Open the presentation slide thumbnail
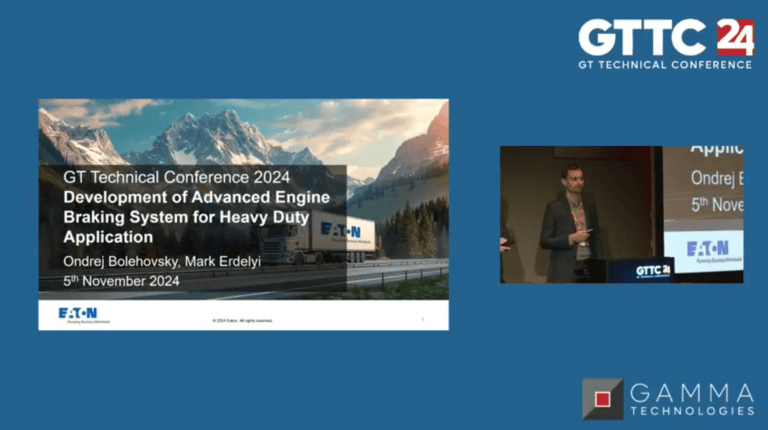Image resolution: width=768 pixels, height=430 pixels. point(243,215)
